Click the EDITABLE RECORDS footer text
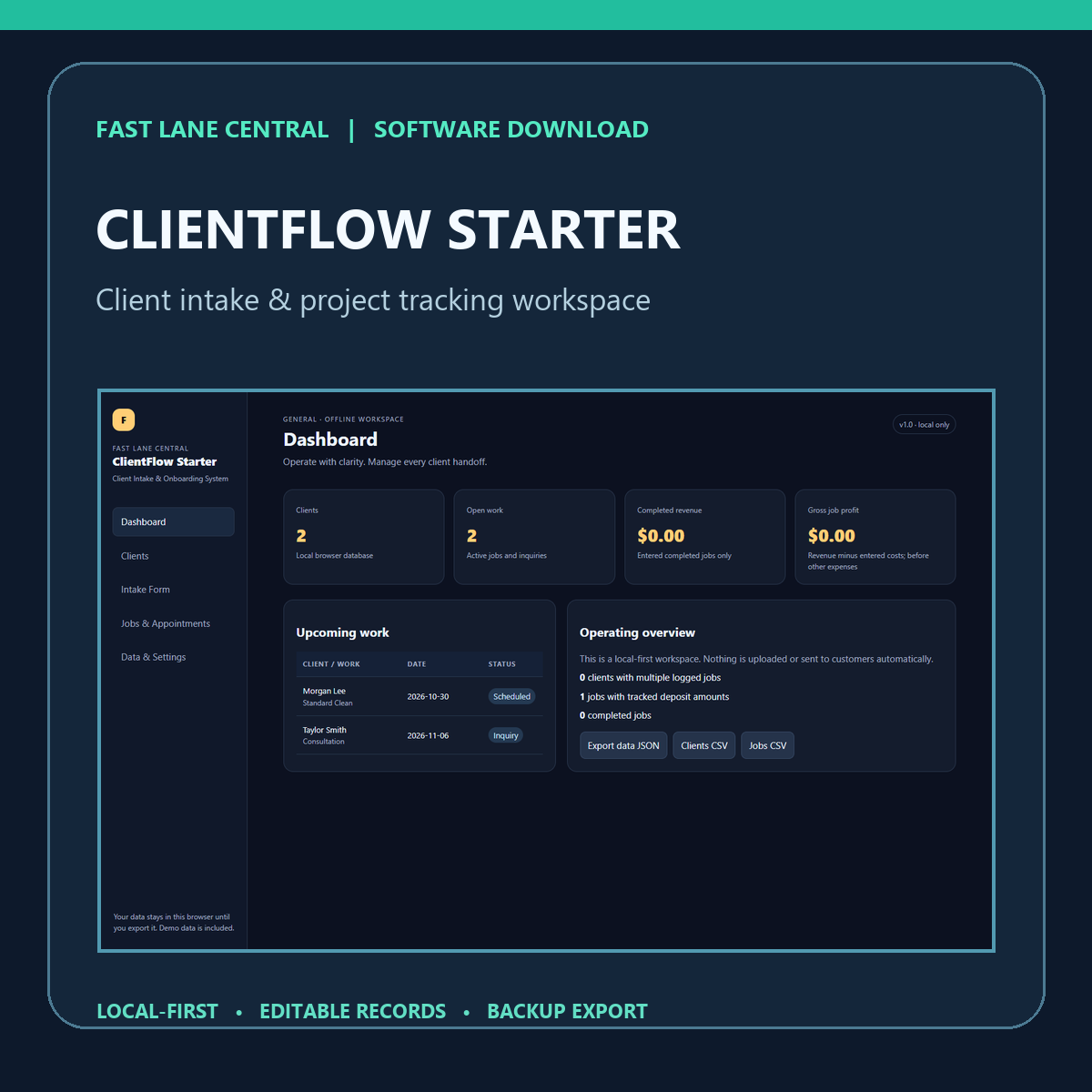Viewport: 1092px width, 1092px height. (x=353, y=1011)
